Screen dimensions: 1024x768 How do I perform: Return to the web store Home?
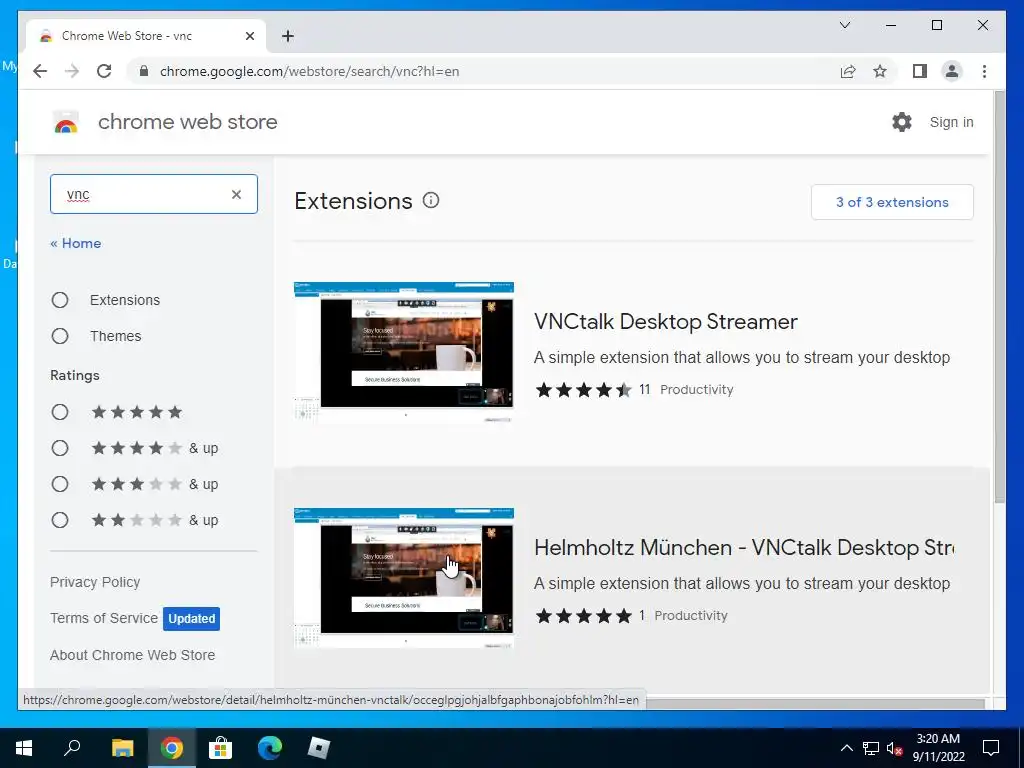coord(76,243)
